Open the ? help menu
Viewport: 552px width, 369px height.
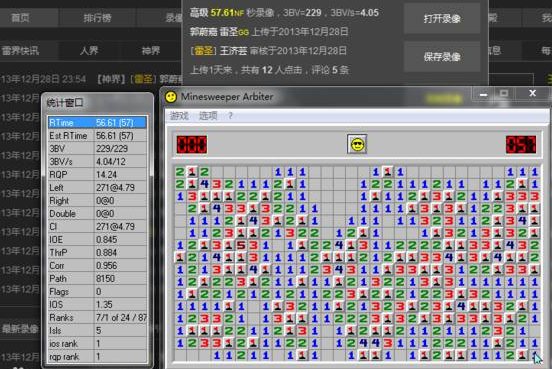(x=230, y=115)
